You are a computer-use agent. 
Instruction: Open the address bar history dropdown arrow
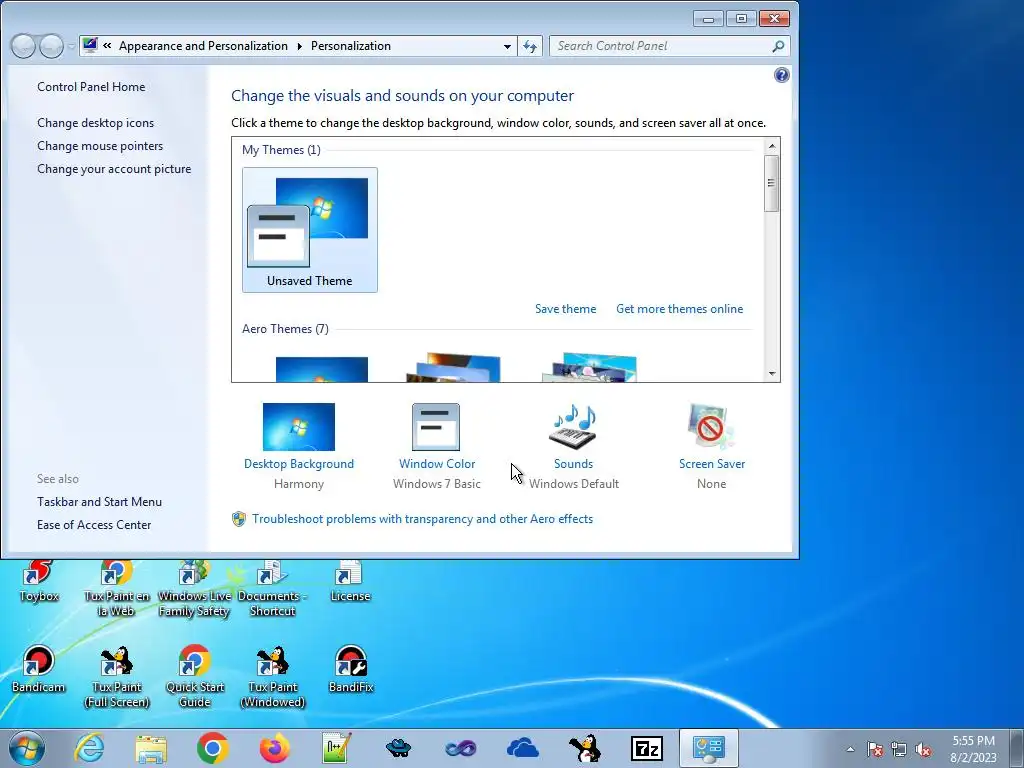[x=507, y=46]
